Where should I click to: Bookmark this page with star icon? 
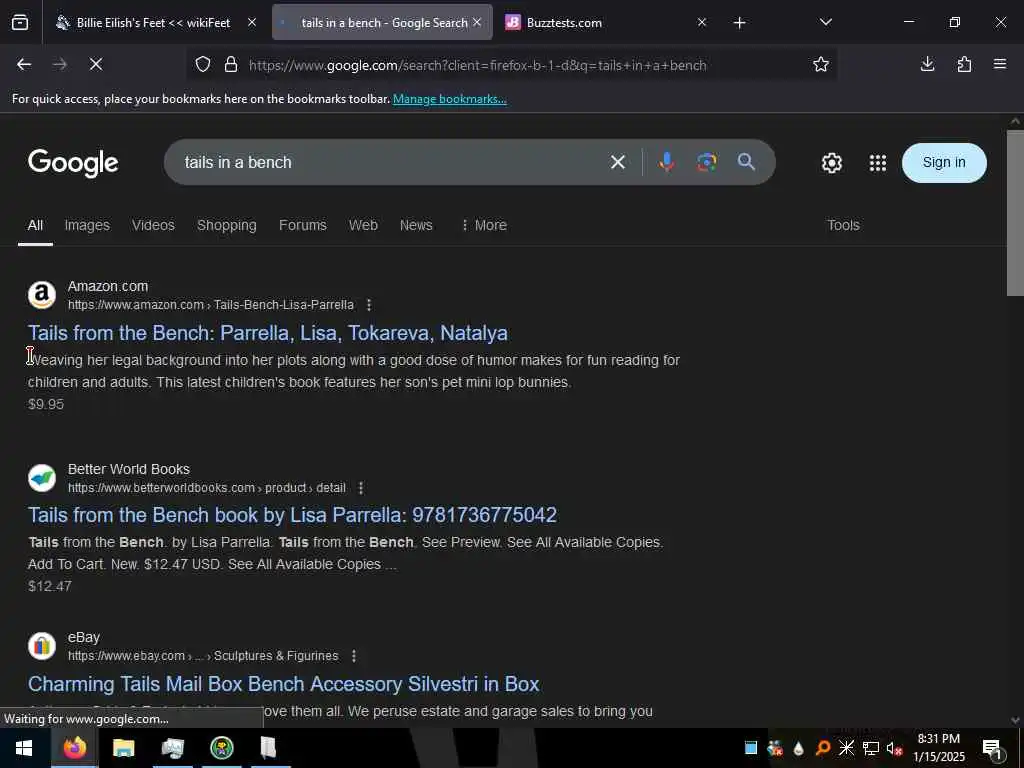(x=821, y=64)
